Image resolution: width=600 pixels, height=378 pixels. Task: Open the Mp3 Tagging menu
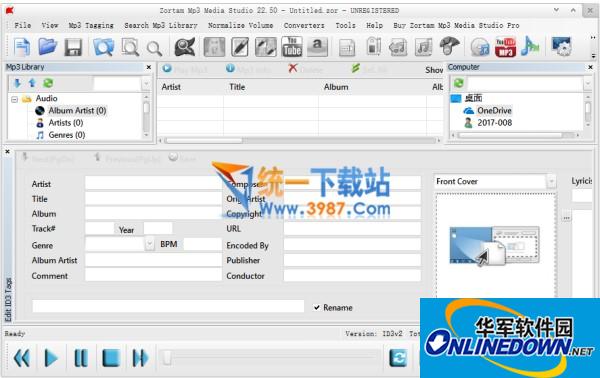[x=91, y=25]
